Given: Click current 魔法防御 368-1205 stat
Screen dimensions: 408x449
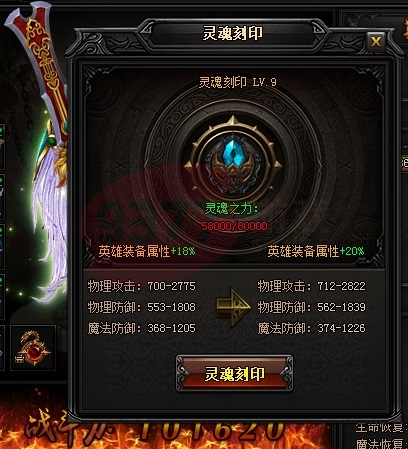Looking at the screenshot, I should (142, 328).
